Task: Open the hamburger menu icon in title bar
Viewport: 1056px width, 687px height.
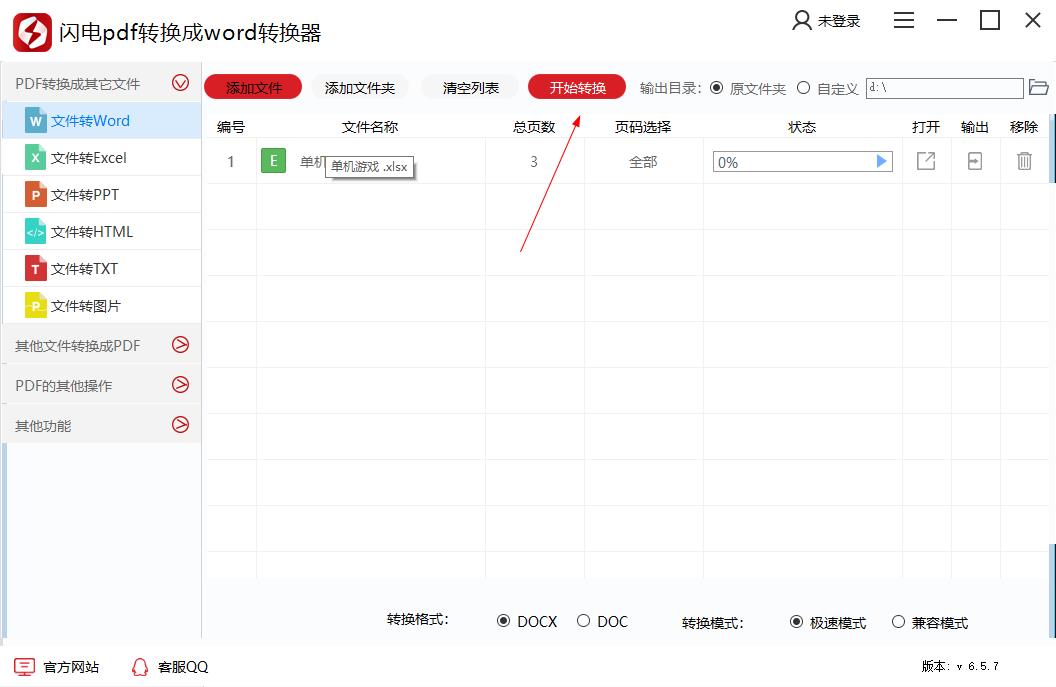Action: (904, 20)
